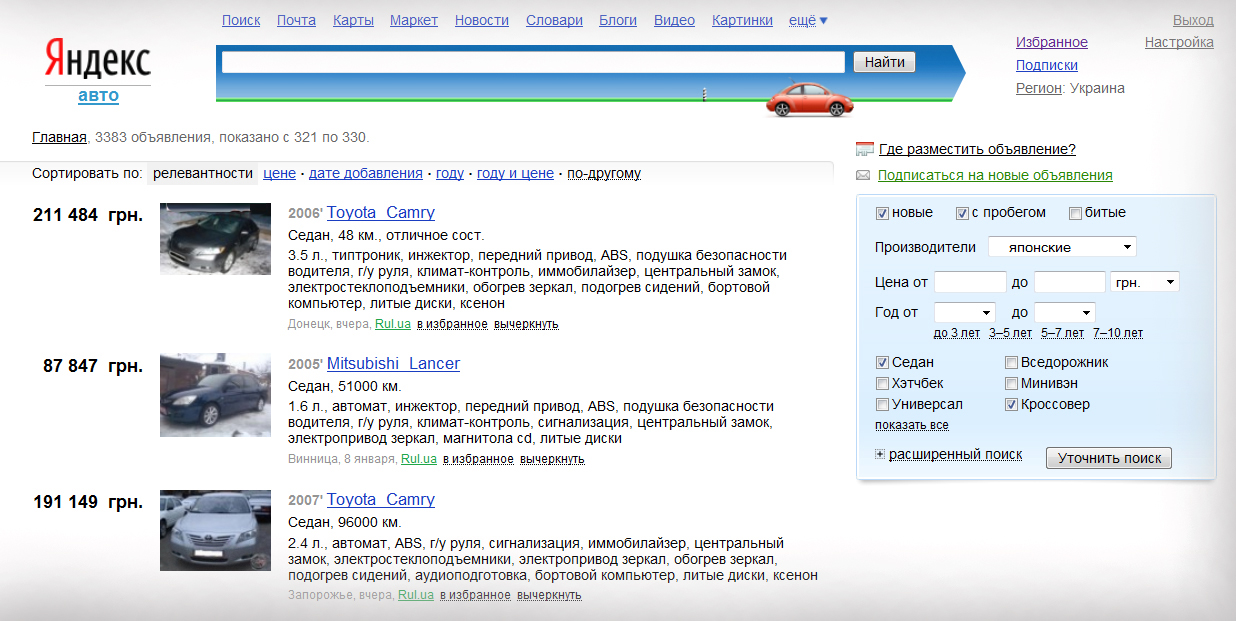Open the Год от year dropdown
This screenshot has height=621, width=1236.
[964, 313]
